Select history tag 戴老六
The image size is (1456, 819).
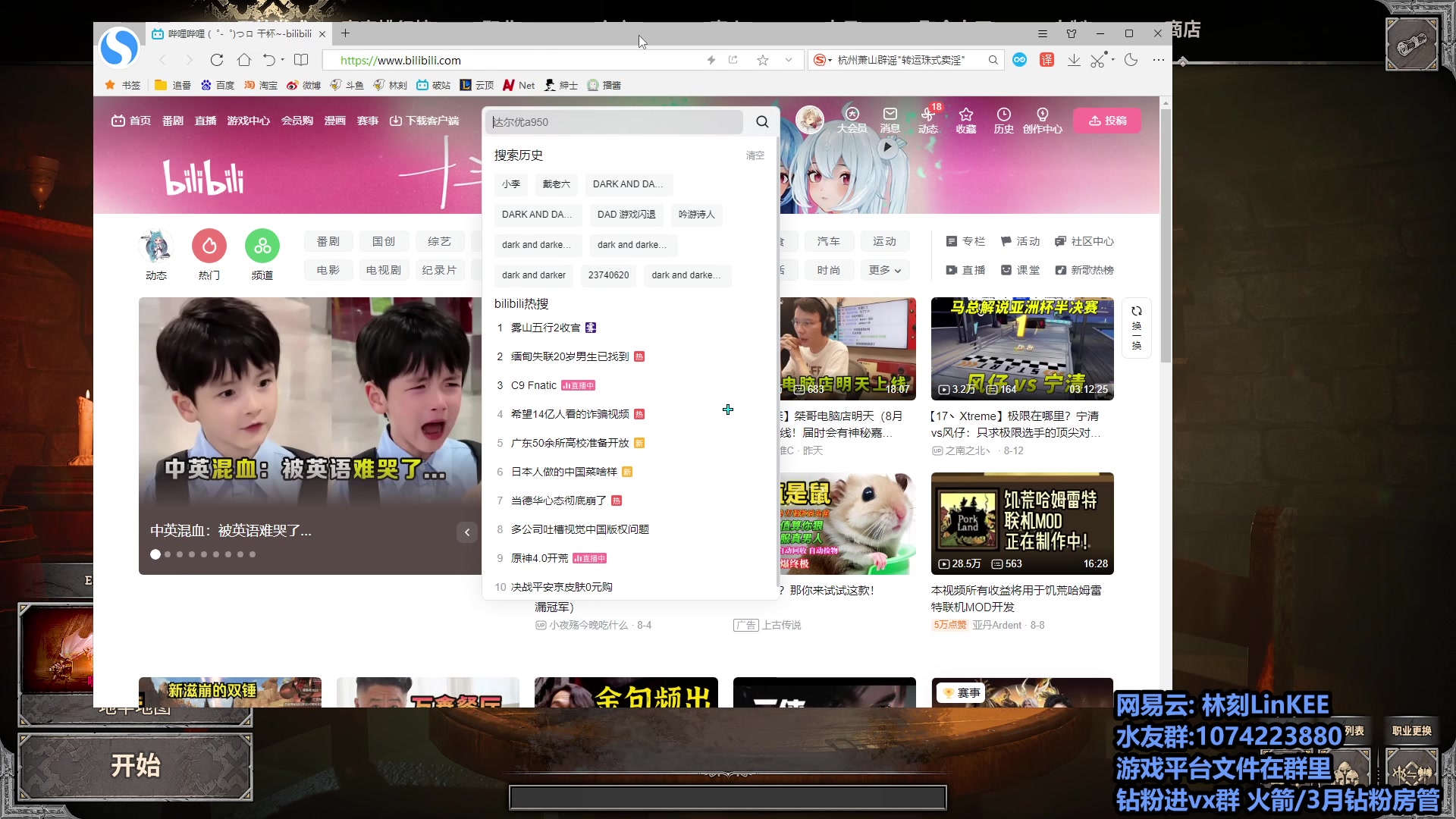(557, 184)
